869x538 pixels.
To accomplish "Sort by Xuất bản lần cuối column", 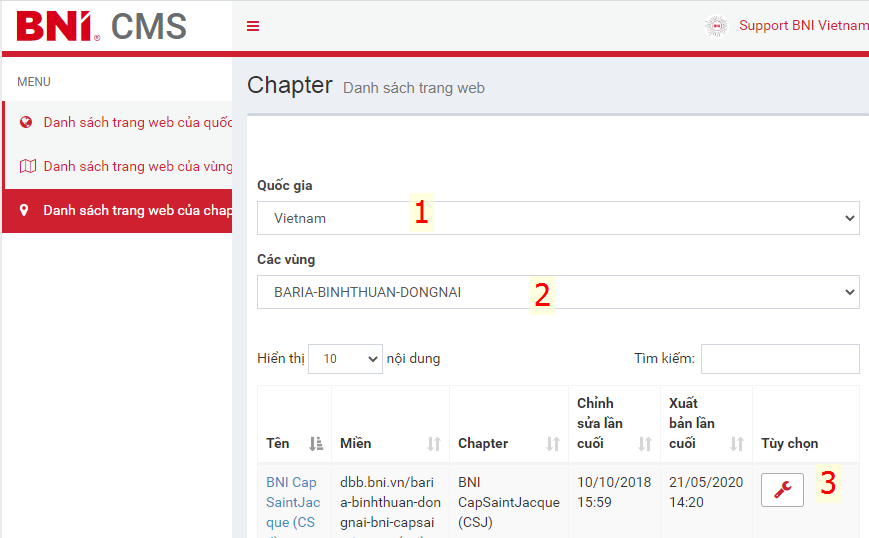I will coord(707,423).
